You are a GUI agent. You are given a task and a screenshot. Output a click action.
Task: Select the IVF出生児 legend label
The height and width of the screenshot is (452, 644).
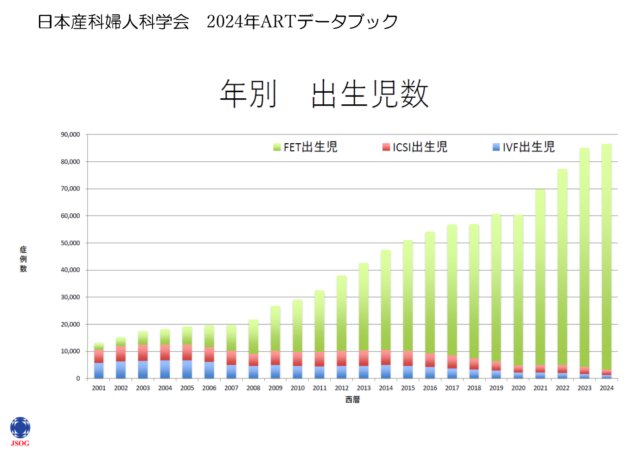coord(529,147)
